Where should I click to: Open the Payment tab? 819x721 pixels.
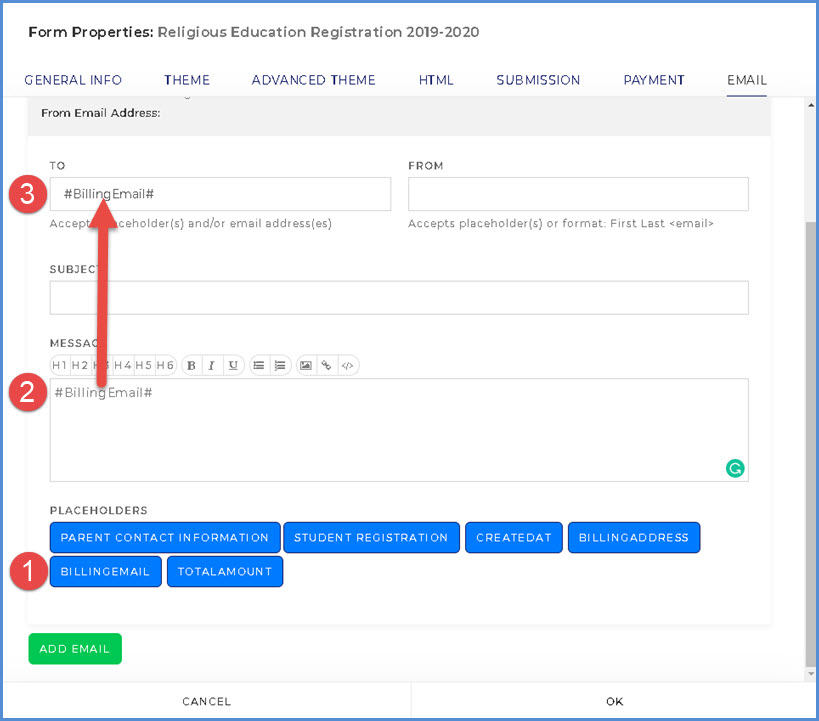click(x=654, y=80)
